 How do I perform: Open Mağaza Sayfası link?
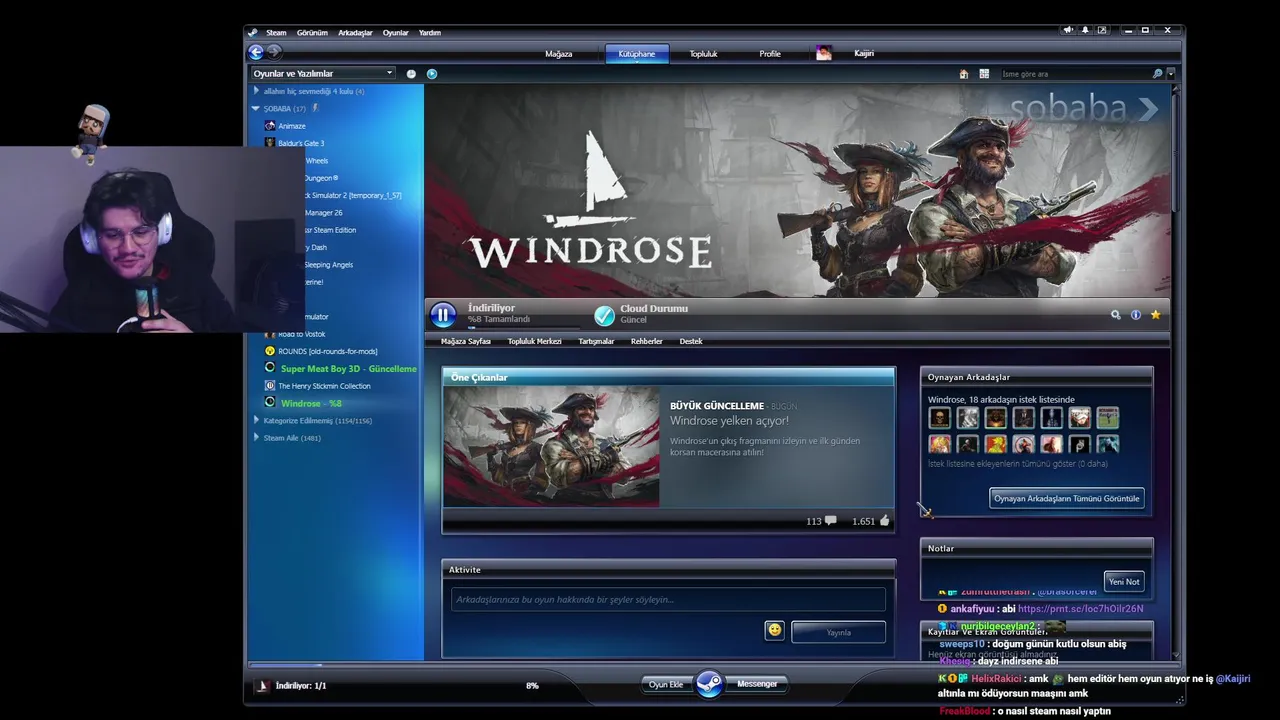pos(466,342)
